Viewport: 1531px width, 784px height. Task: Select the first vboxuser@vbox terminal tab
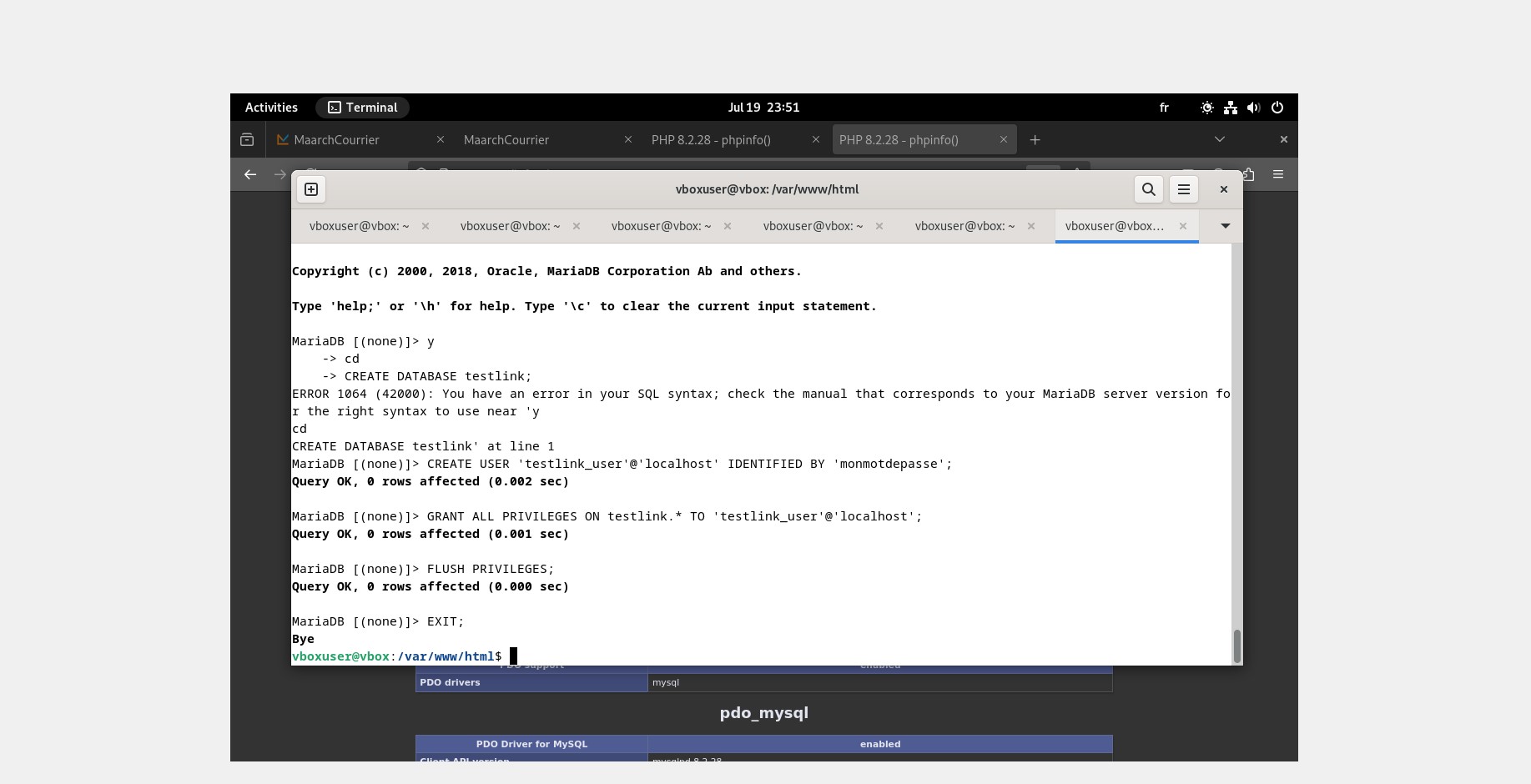point(359,226)
